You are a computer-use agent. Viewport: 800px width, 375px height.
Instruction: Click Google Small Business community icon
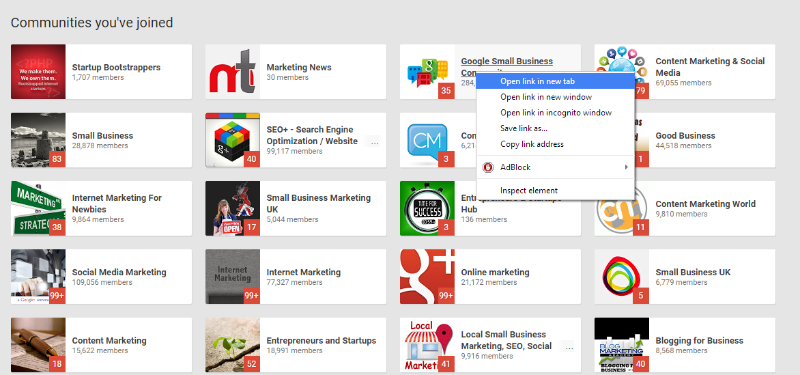(427, 71)
